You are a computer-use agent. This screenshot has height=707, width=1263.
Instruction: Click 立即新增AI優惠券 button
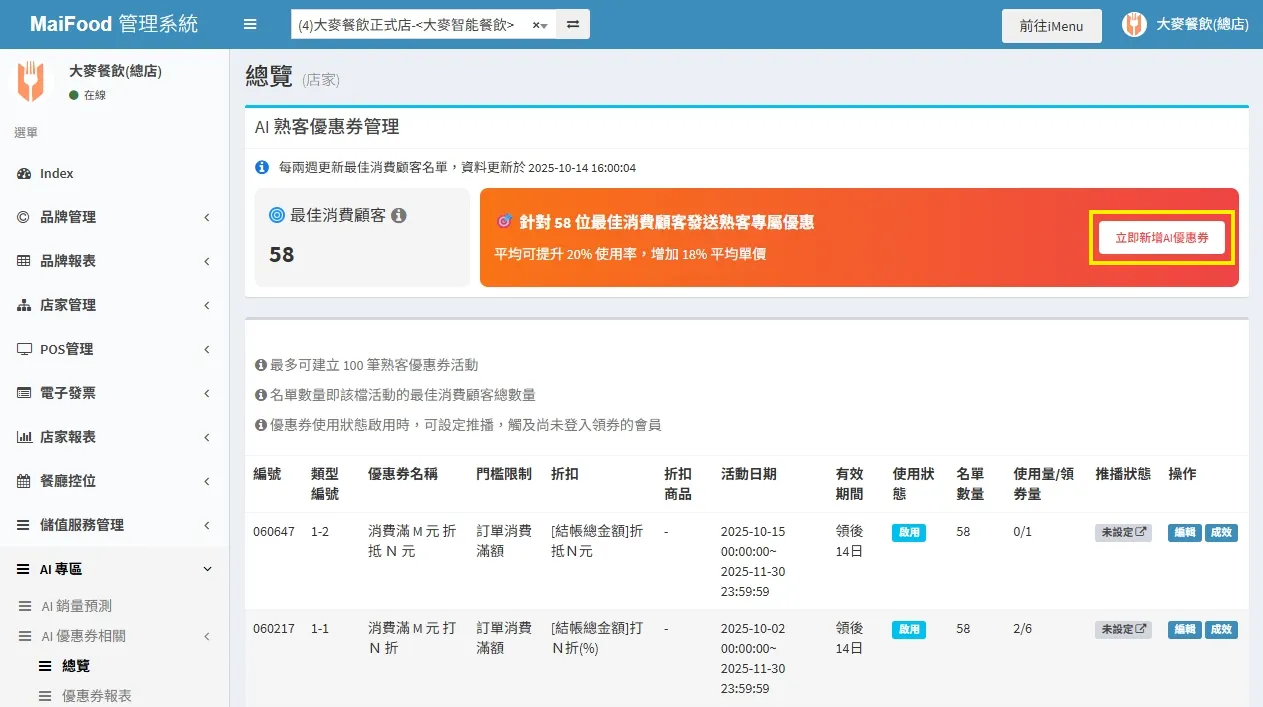coord(1161,238)
